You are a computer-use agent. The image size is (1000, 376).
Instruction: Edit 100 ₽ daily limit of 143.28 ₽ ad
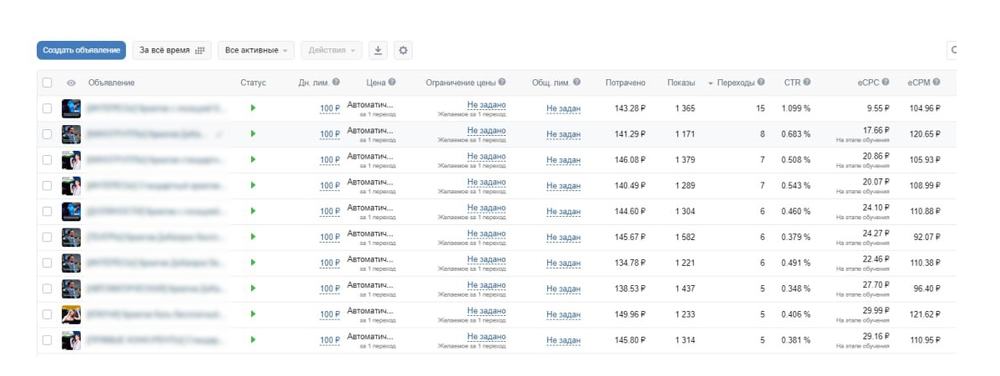330,108
